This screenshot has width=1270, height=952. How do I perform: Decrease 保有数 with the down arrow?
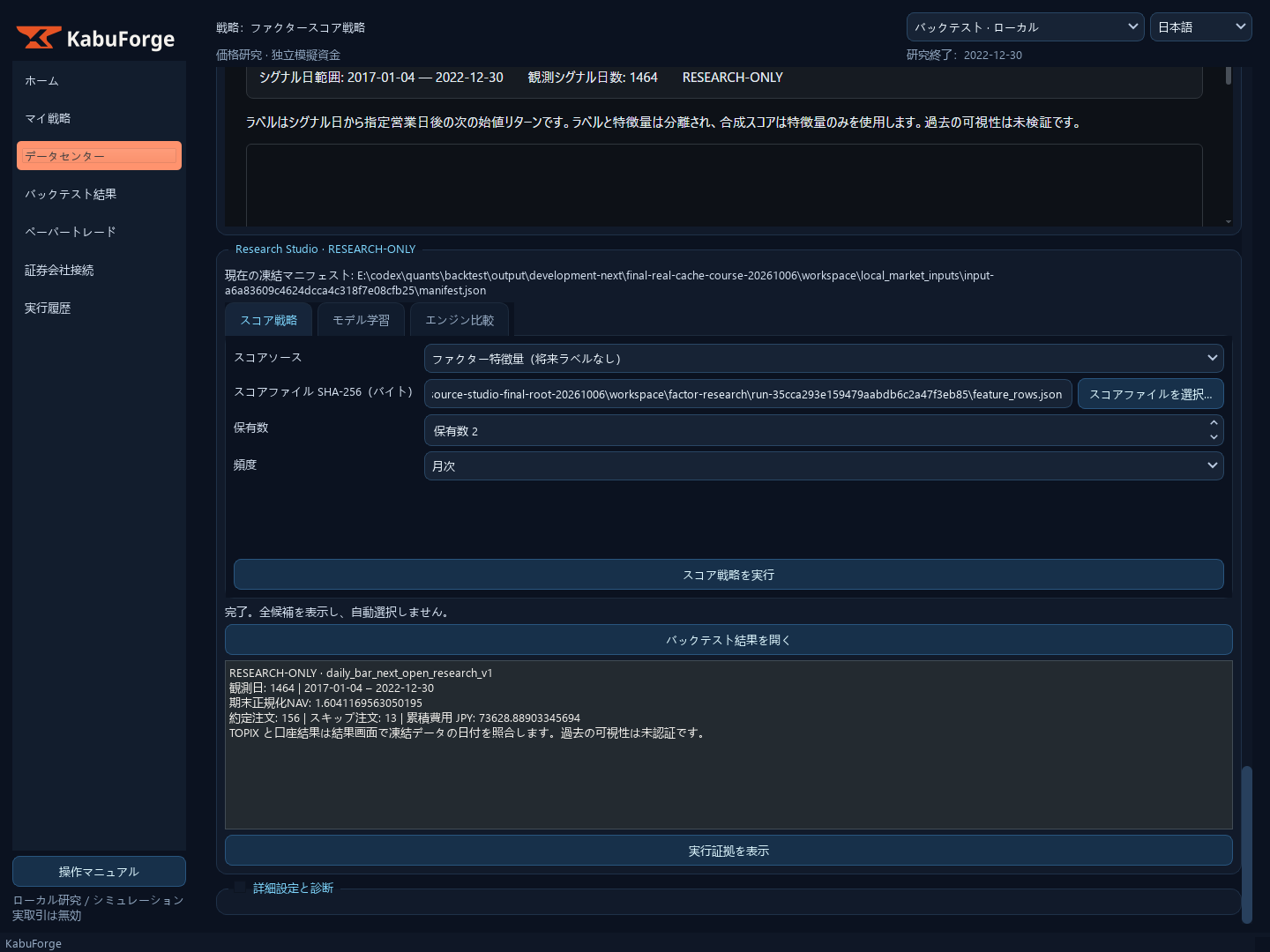click(1214, 437)
